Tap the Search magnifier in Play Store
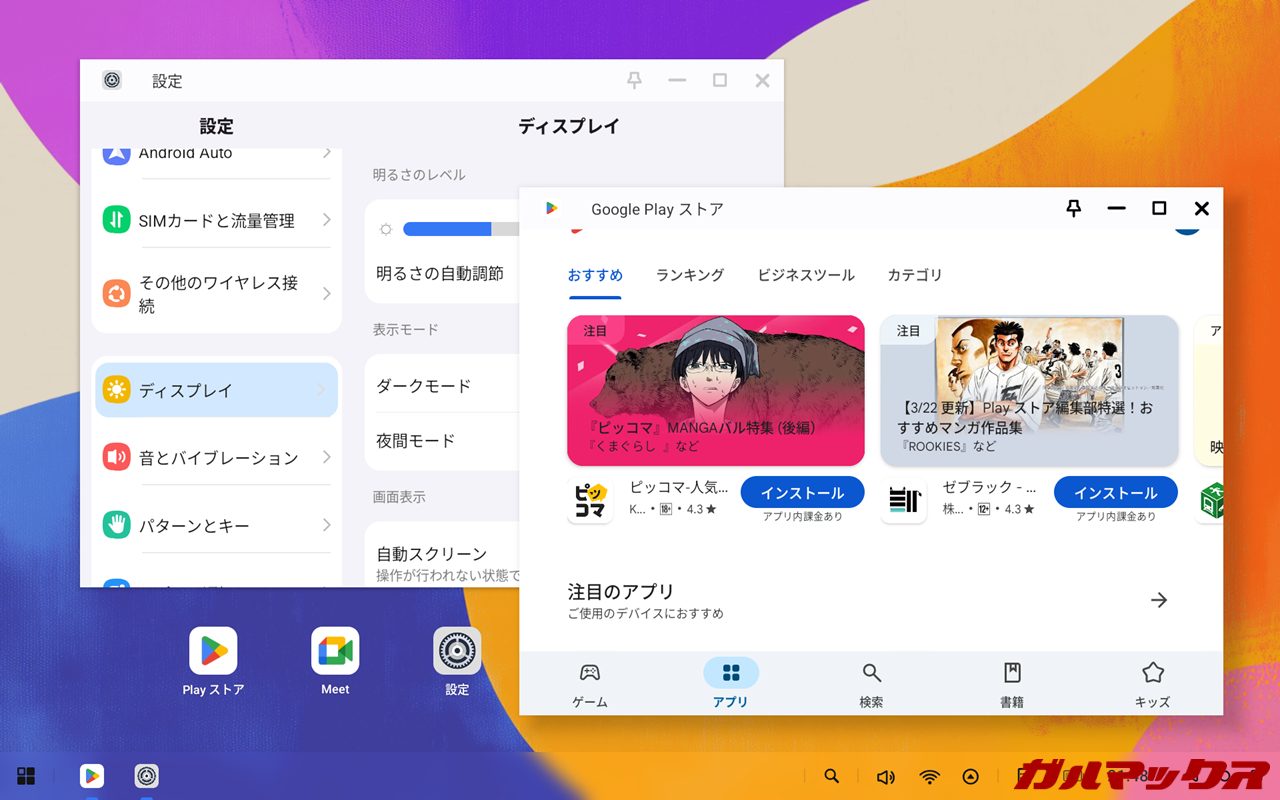1280x800 pixels. tap(871, 673)
